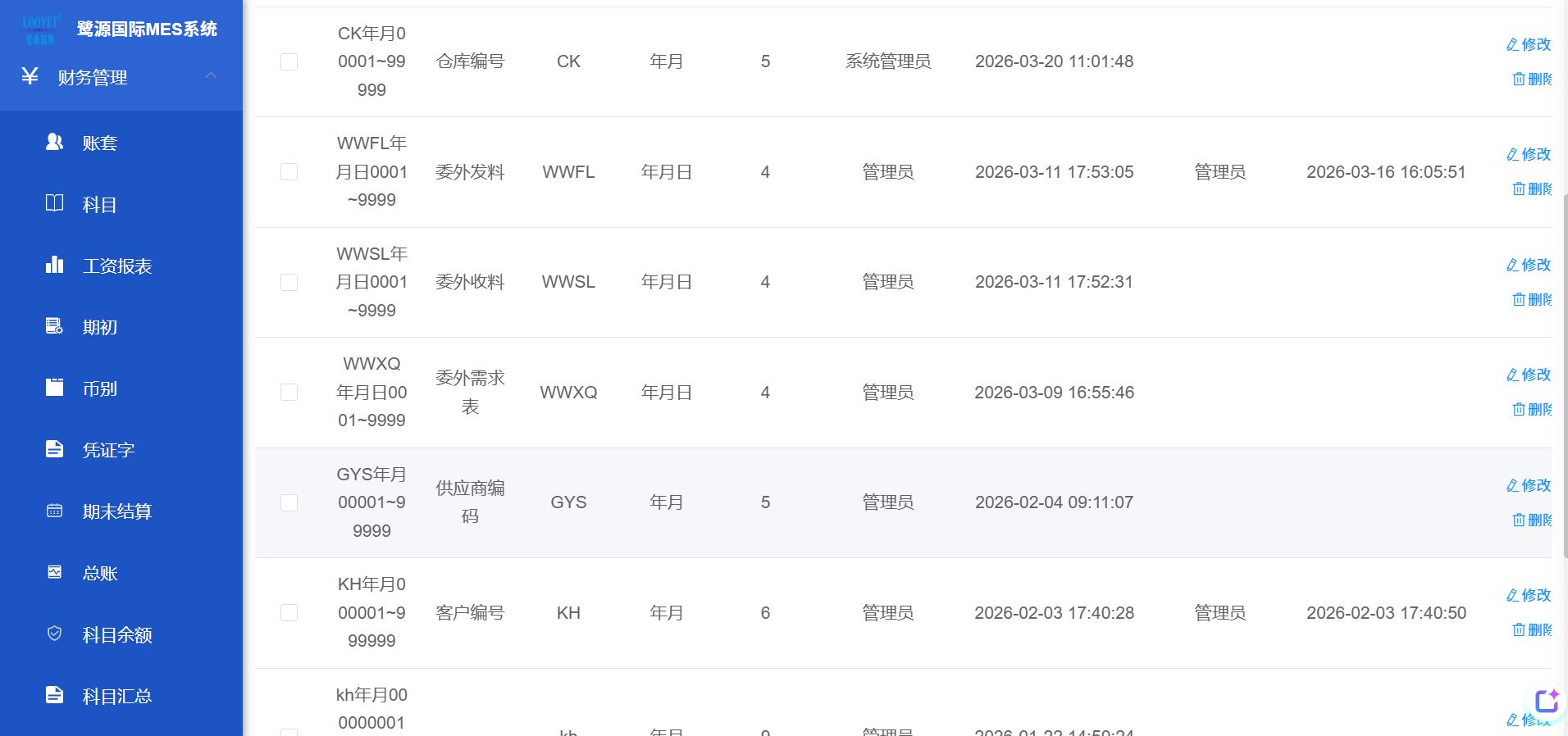
Task: Collapse the 财务管理 menu chevron
Action: point(211,76)
